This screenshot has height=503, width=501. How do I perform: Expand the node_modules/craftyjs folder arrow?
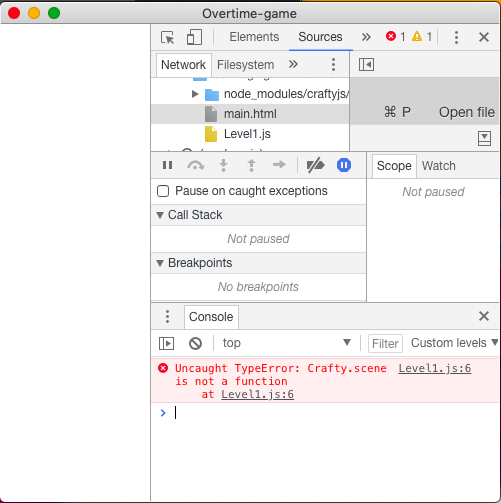click(195, 94)
